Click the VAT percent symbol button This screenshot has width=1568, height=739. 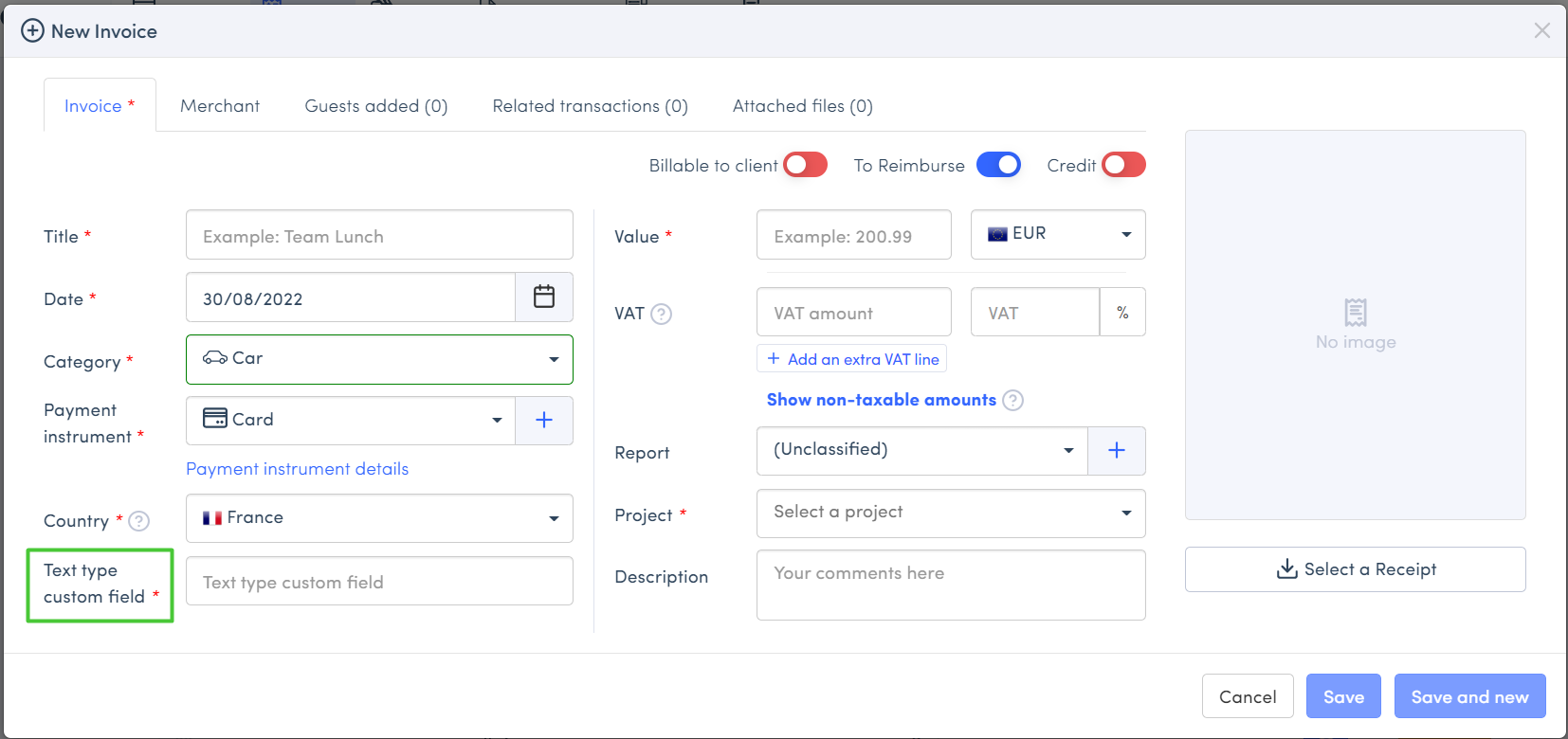(x=1122, y=313)
